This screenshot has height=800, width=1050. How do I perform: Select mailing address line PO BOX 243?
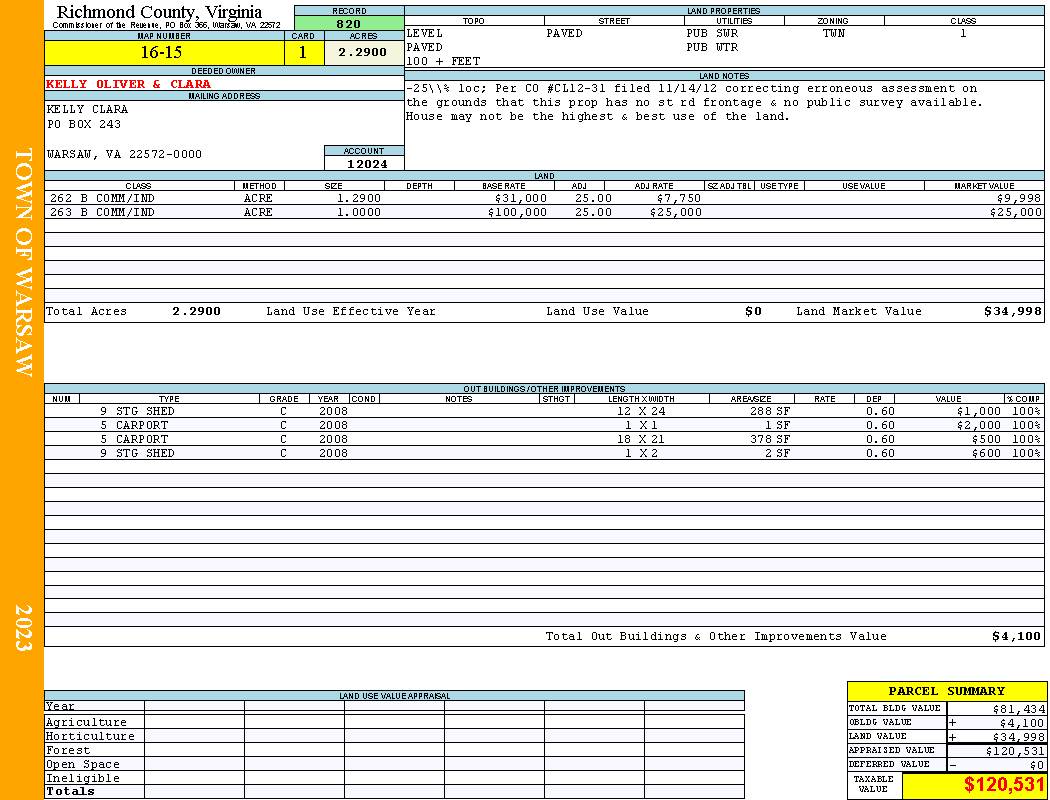(x=84, y=124)
